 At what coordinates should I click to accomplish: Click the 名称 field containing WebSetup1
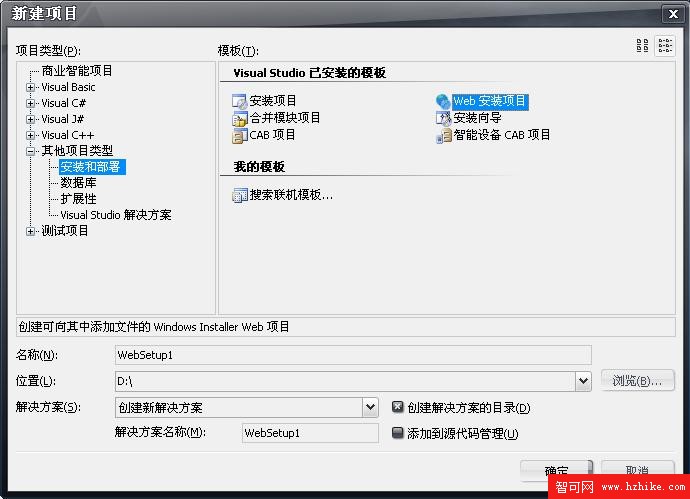pos(353,355)
